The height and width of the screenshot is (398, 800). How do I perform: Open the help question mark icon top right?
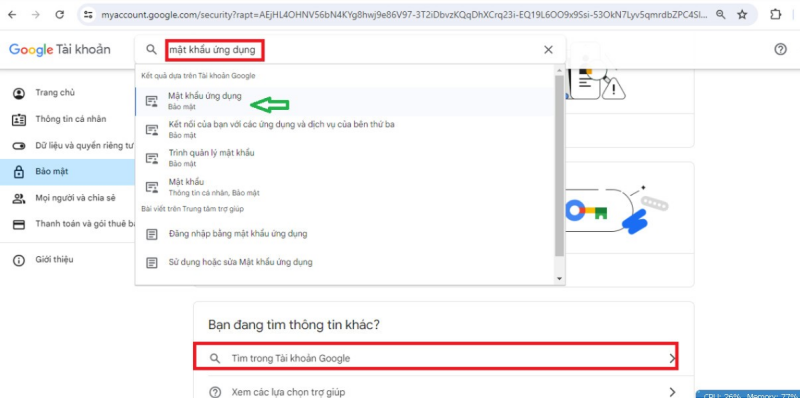click(780, 49)
